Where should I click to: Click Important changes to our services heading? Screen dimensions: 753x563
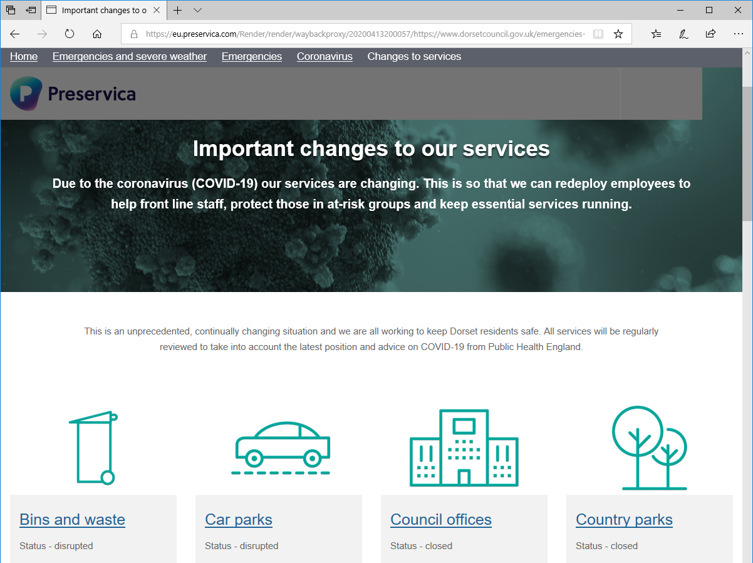pyautogui.click(x=371, y=149)
